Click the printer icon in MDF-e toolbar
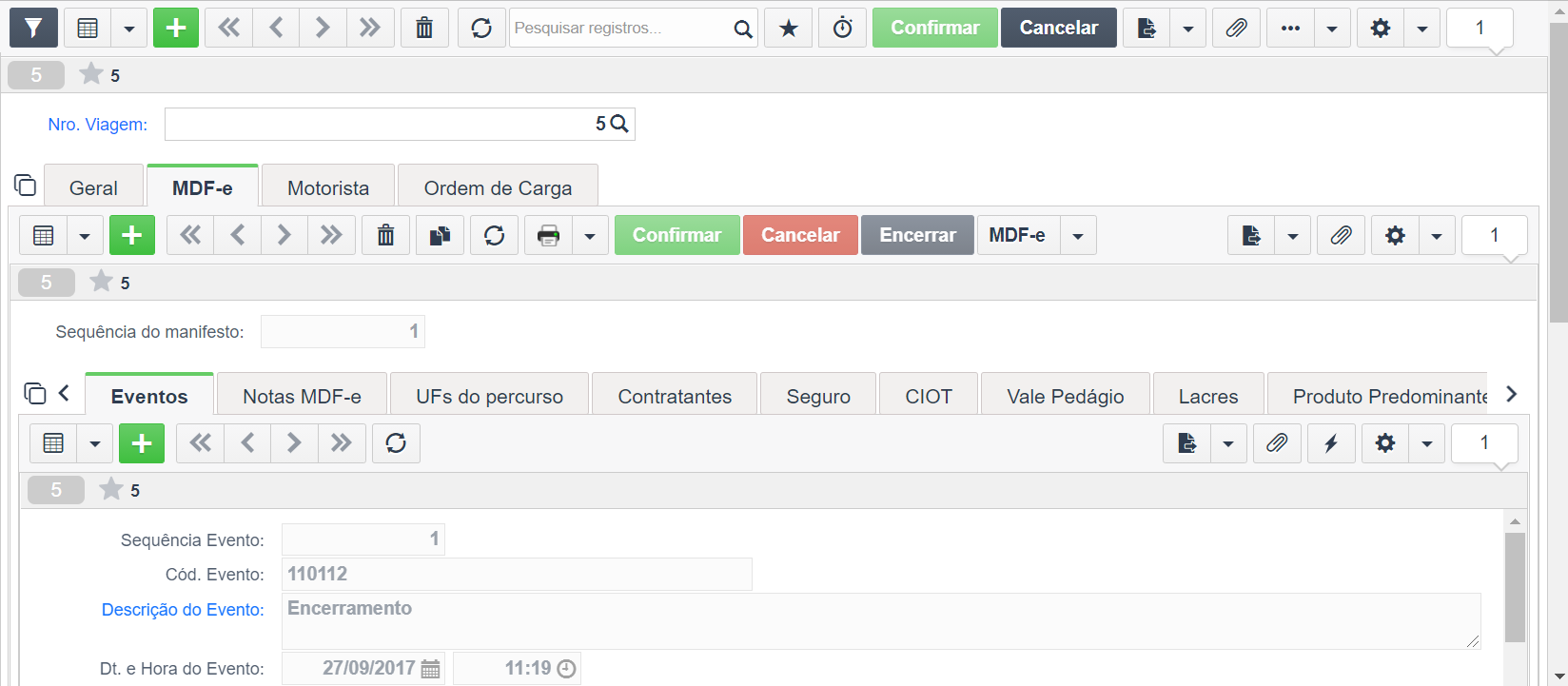Viewport: 1568px width, 686px height. tap(548, 235)
